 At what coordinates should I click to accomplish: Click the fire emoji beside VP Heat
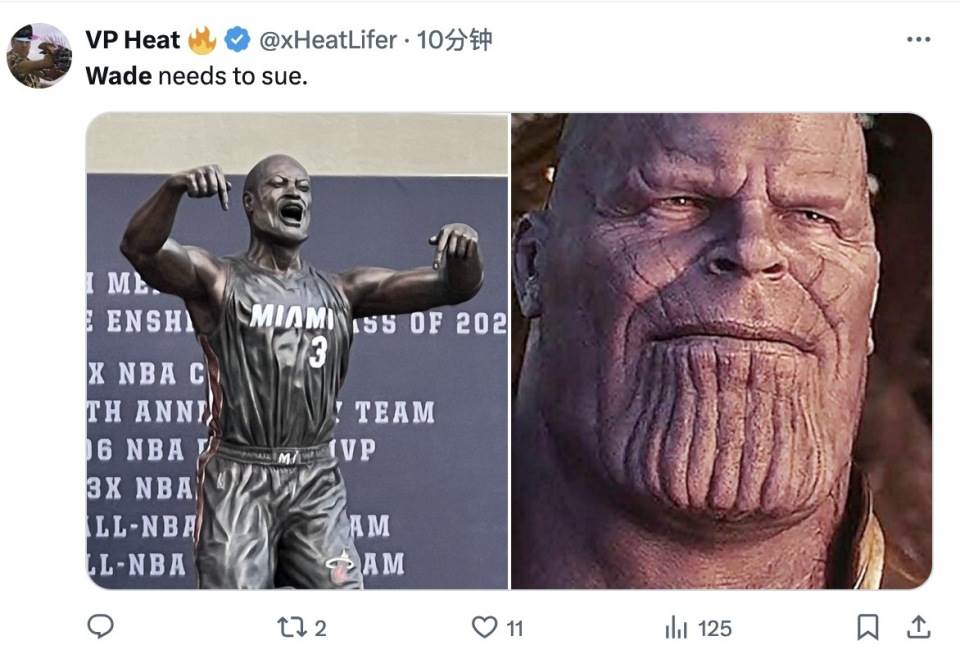coord(202,40)
